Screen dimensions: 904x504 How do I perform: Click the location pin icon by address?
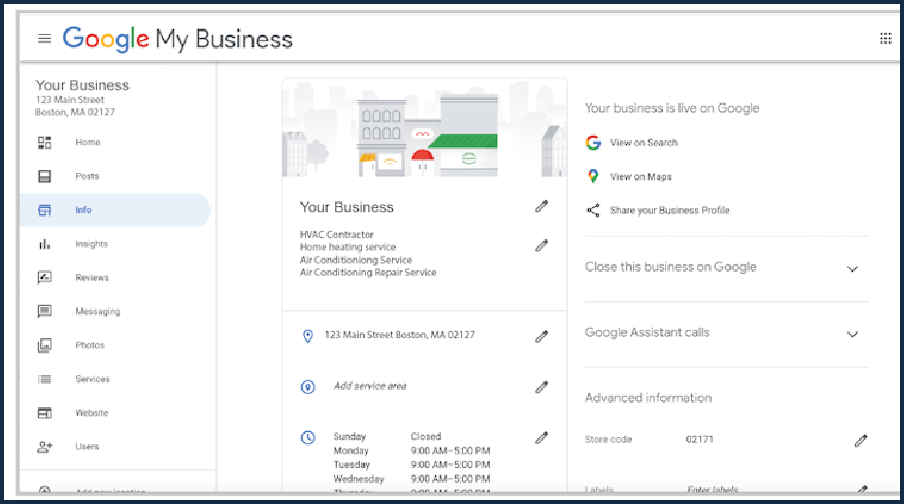(308, 336)
